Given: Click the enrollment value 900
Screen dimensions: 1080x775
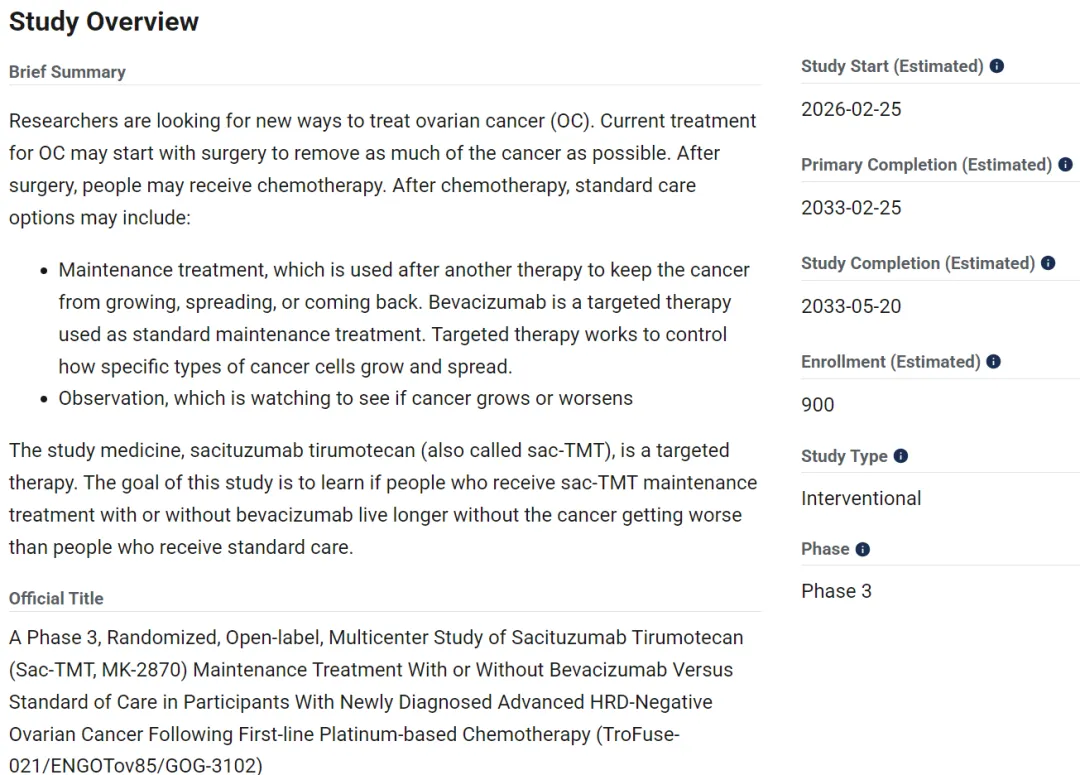Looking at the screenshot, I should [x=817, y=404].
